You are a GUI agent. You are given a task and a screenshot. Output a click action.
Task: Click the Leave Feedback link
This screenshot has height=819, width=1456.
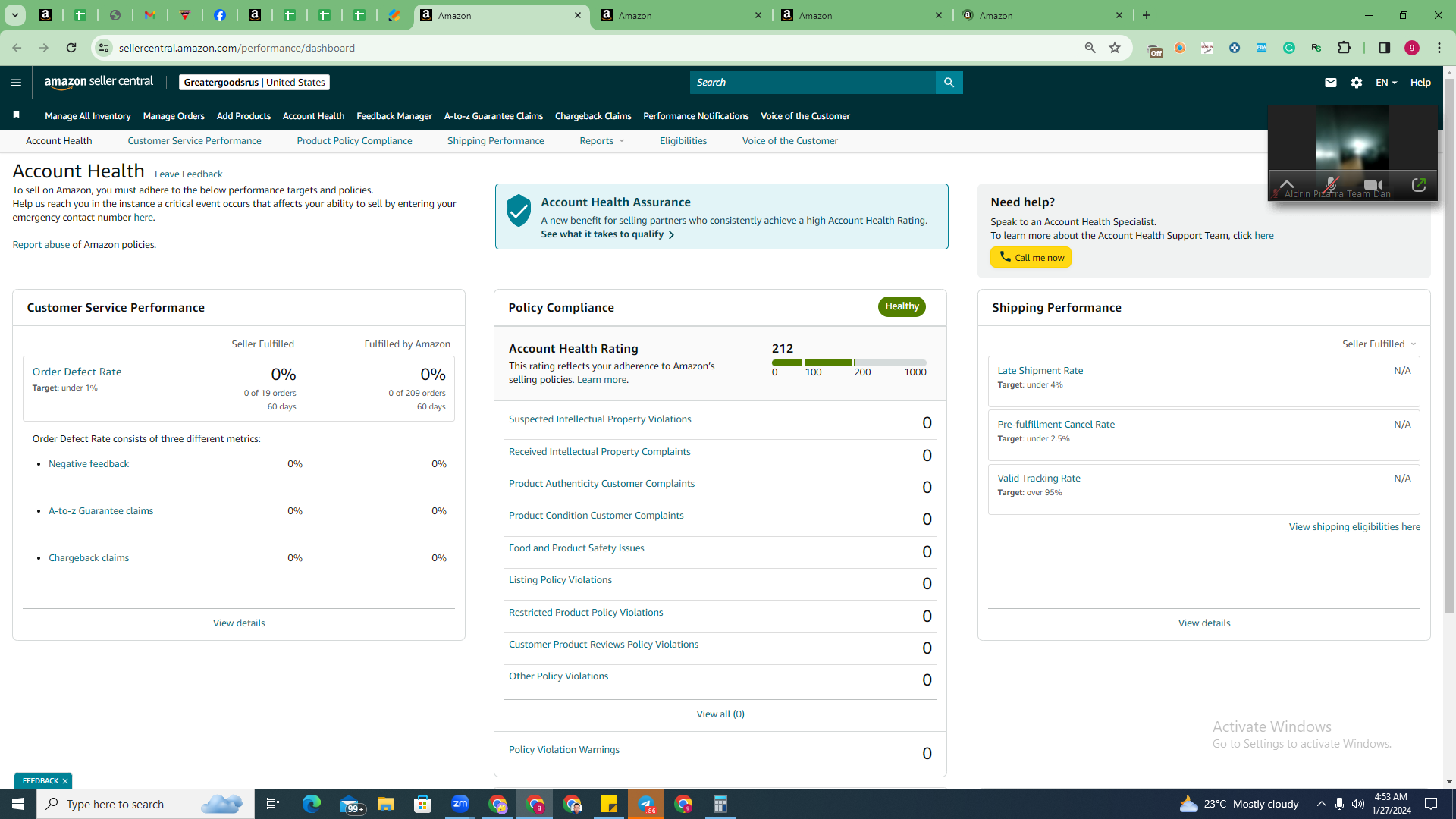tap(189, 174)
